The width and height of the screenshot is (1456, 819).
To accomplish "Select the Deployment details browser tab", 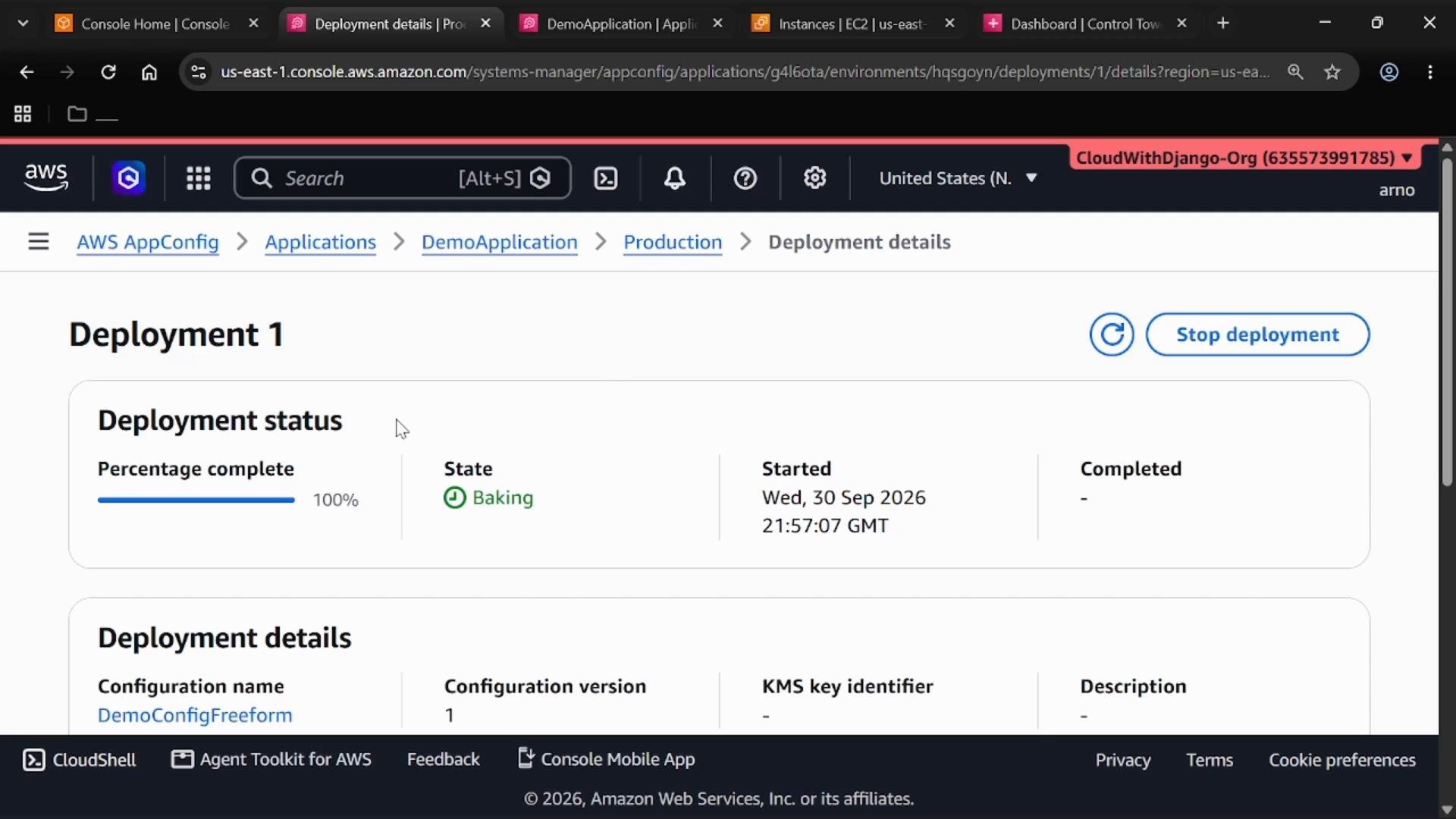I will tap(389, 24).
